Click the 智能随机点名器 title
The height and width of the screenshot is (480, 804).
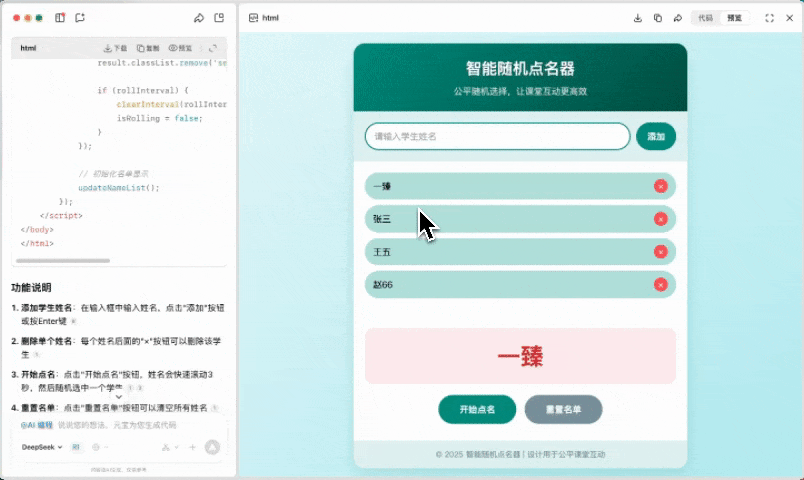(x=520, y=68)
